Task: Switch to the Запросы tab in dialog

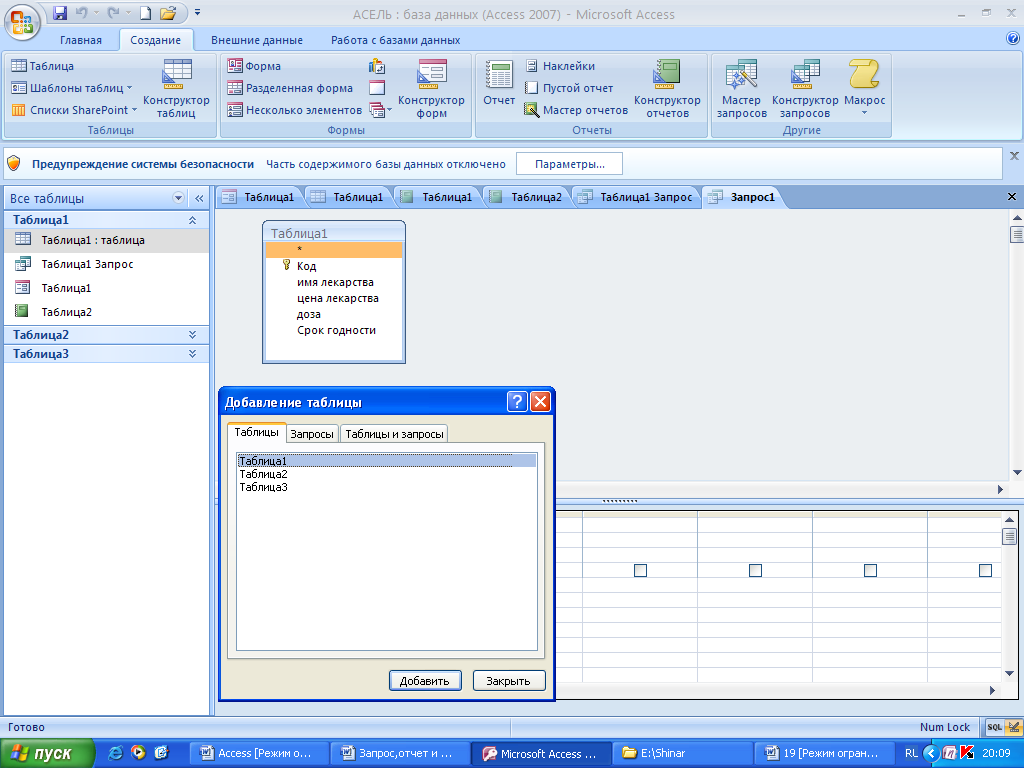Action: 312,434
